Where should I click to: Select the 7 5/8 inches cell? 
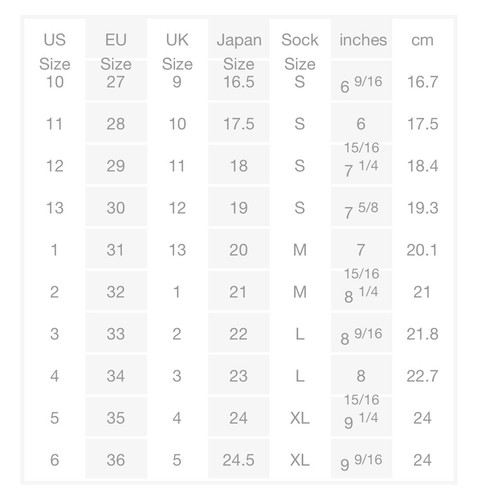[x=361, y=210]
